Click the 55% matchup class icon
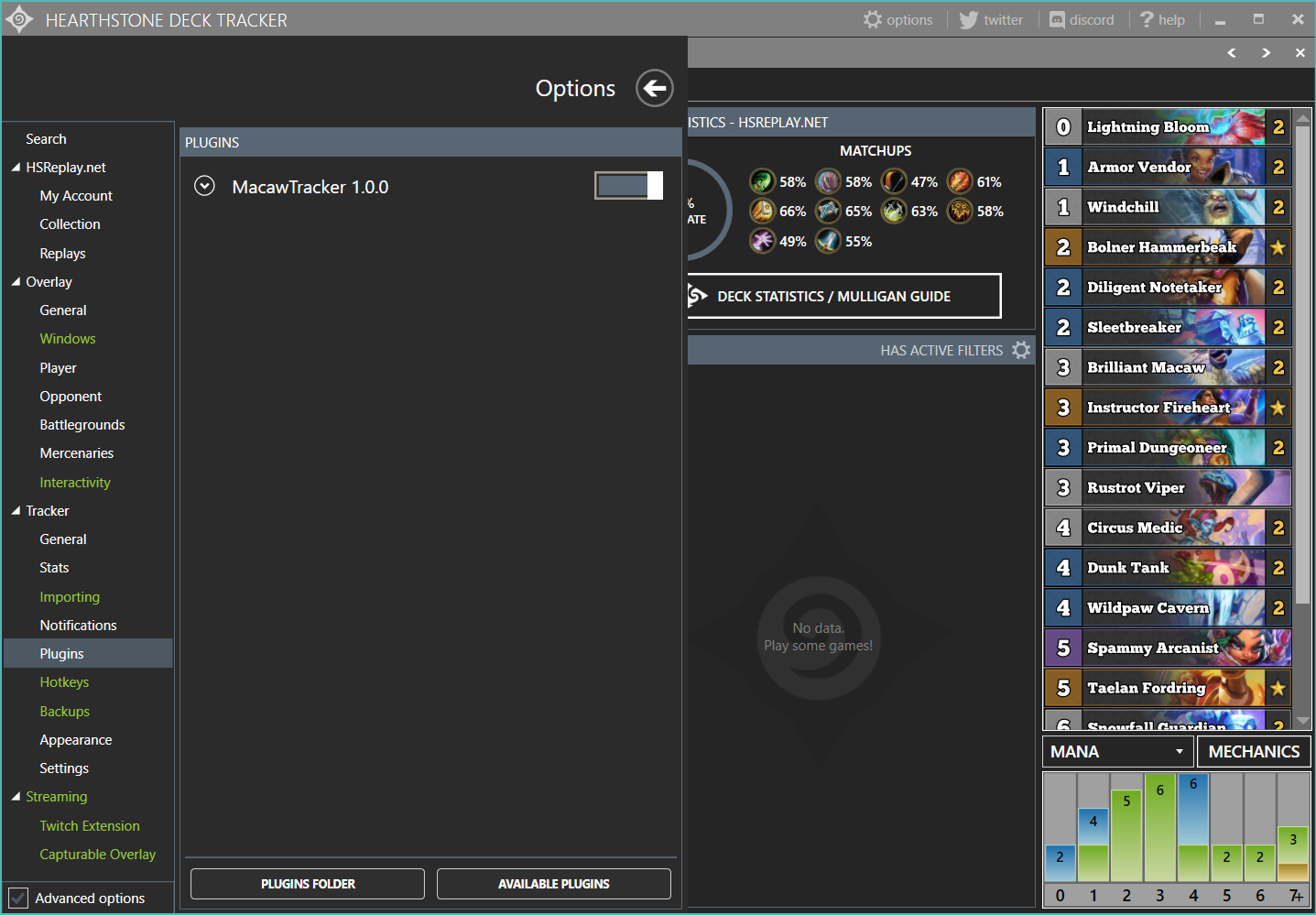Image resolution: width=1316 pixels, height=915 pixels. tap(828, 241)
